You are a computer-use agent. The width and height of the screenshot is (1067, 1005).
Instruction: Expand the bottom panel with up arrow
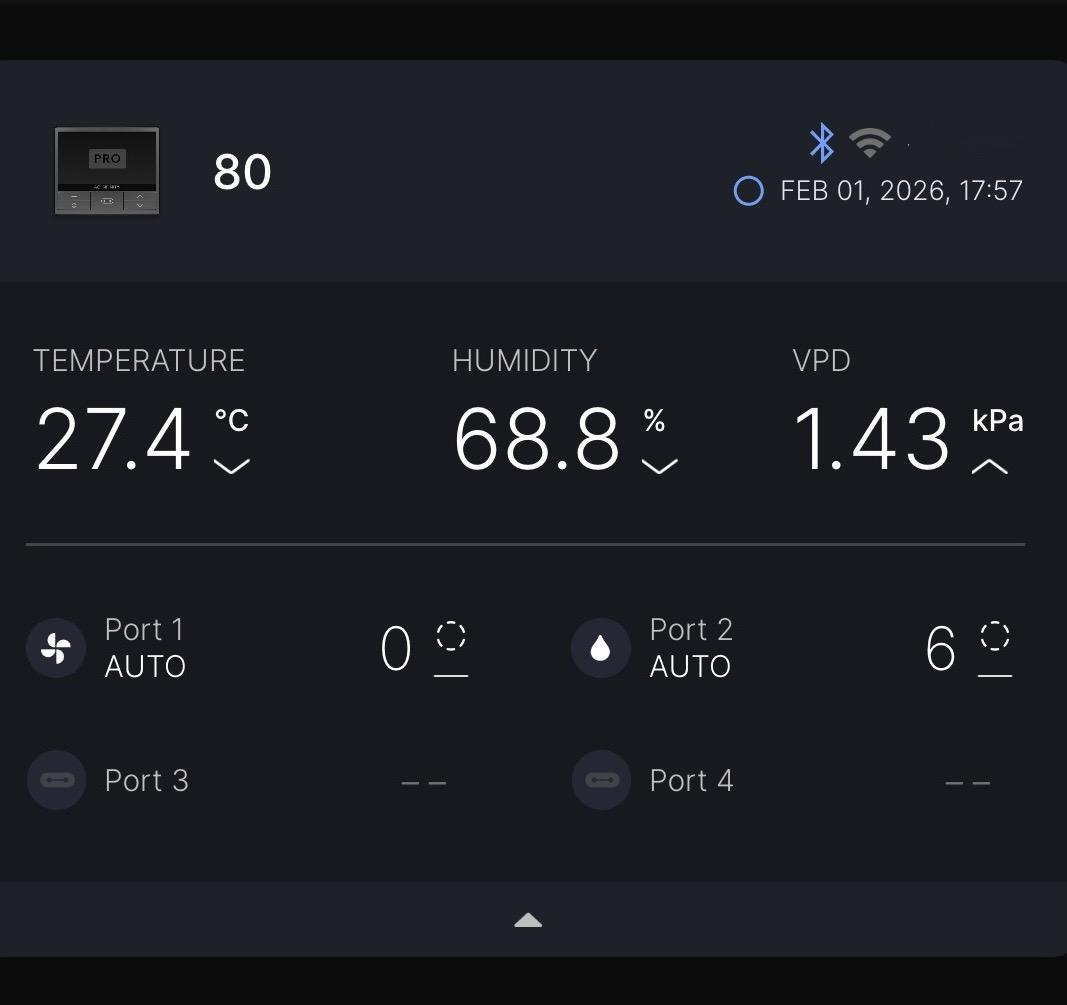[x=528, y=920]
